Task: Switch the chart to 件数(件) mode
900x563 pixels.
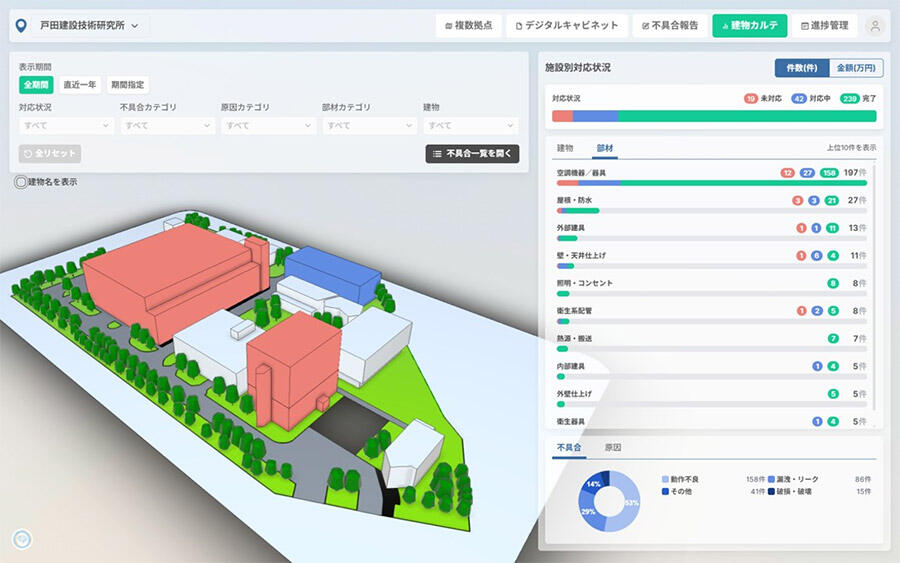Action: click(x=802, y=68)
